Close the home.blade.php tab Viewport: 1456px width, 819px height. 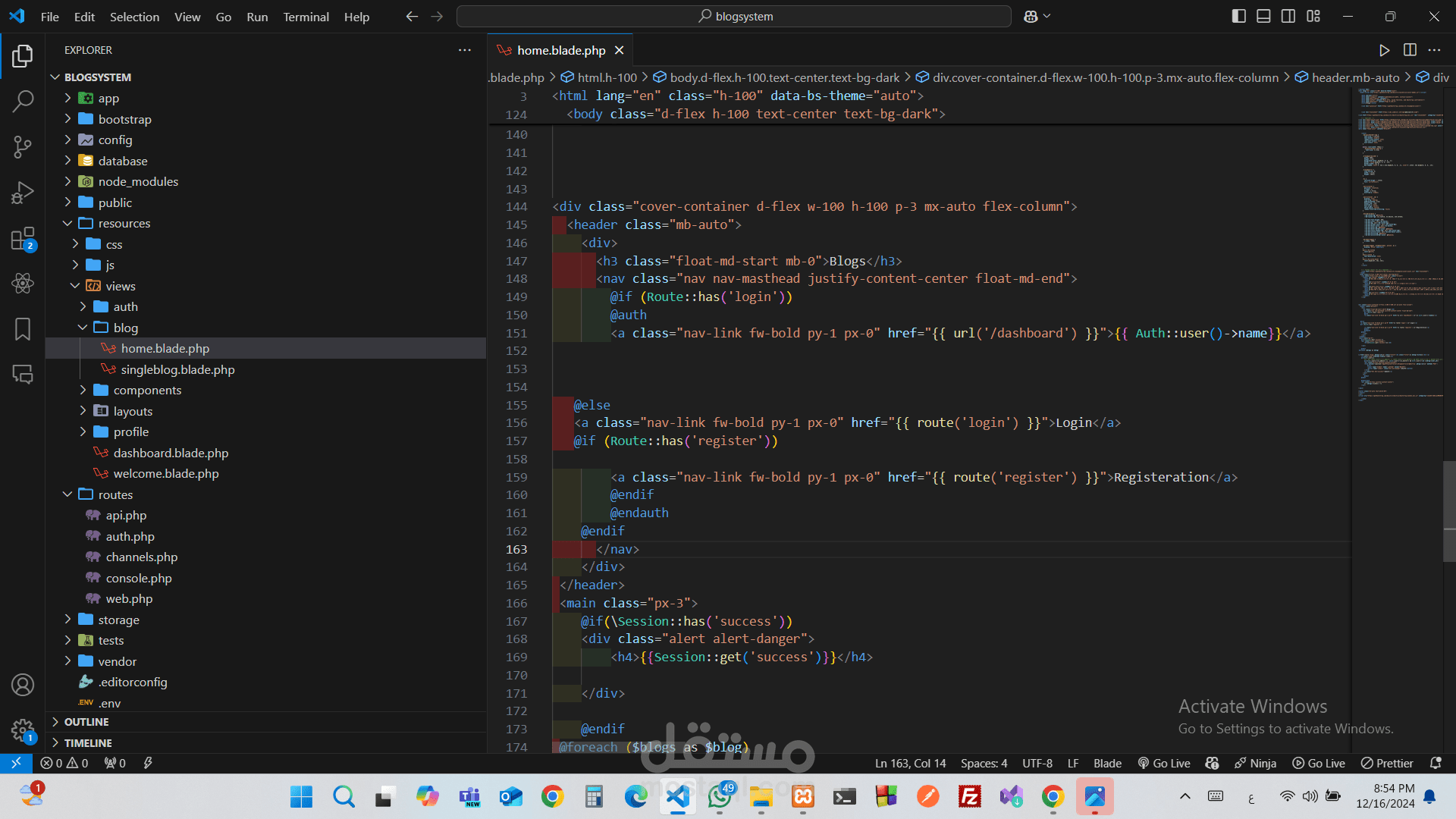point(620,50)
